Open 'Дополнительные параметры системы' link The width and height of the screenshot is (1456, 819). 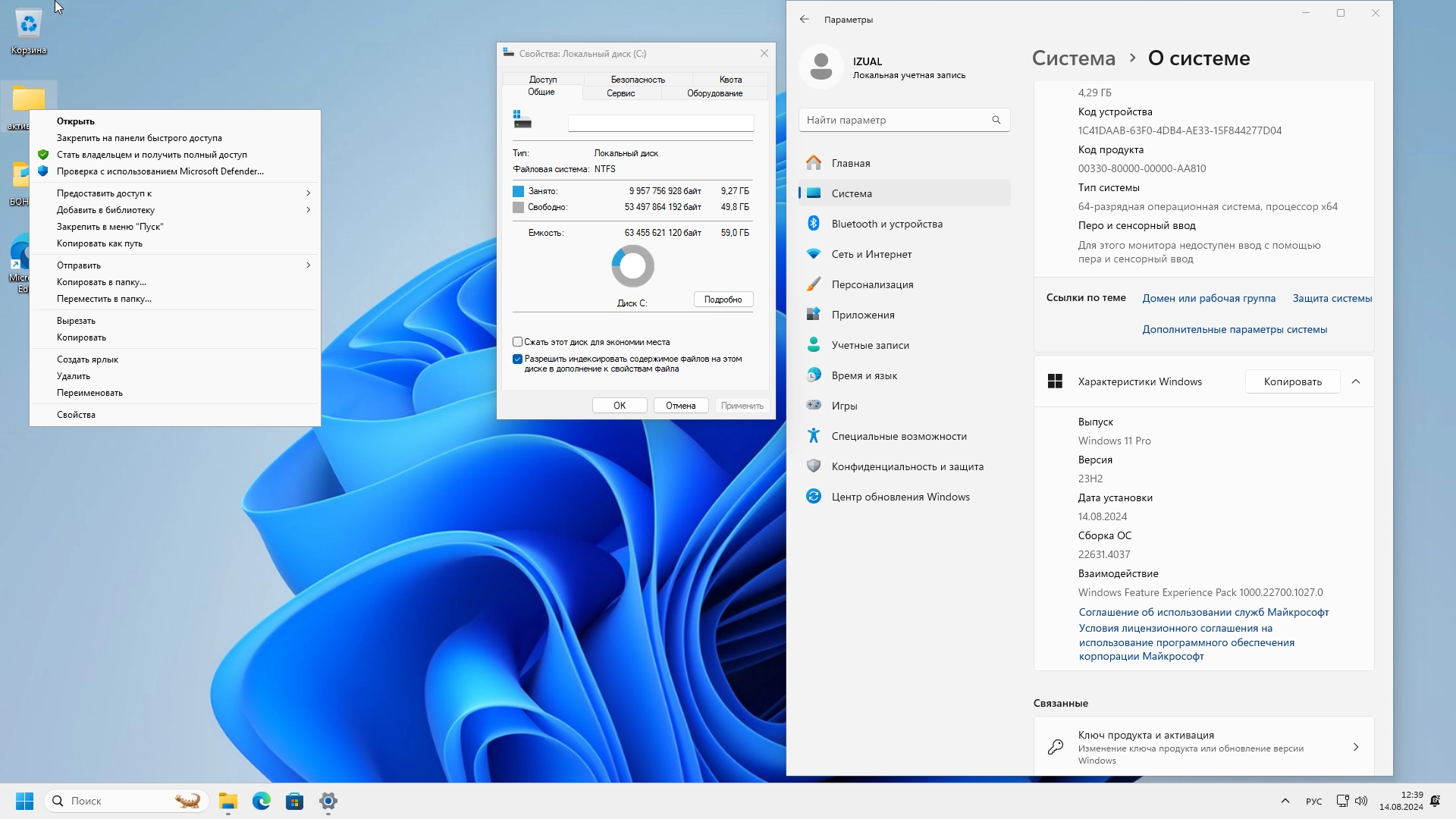1234,329
